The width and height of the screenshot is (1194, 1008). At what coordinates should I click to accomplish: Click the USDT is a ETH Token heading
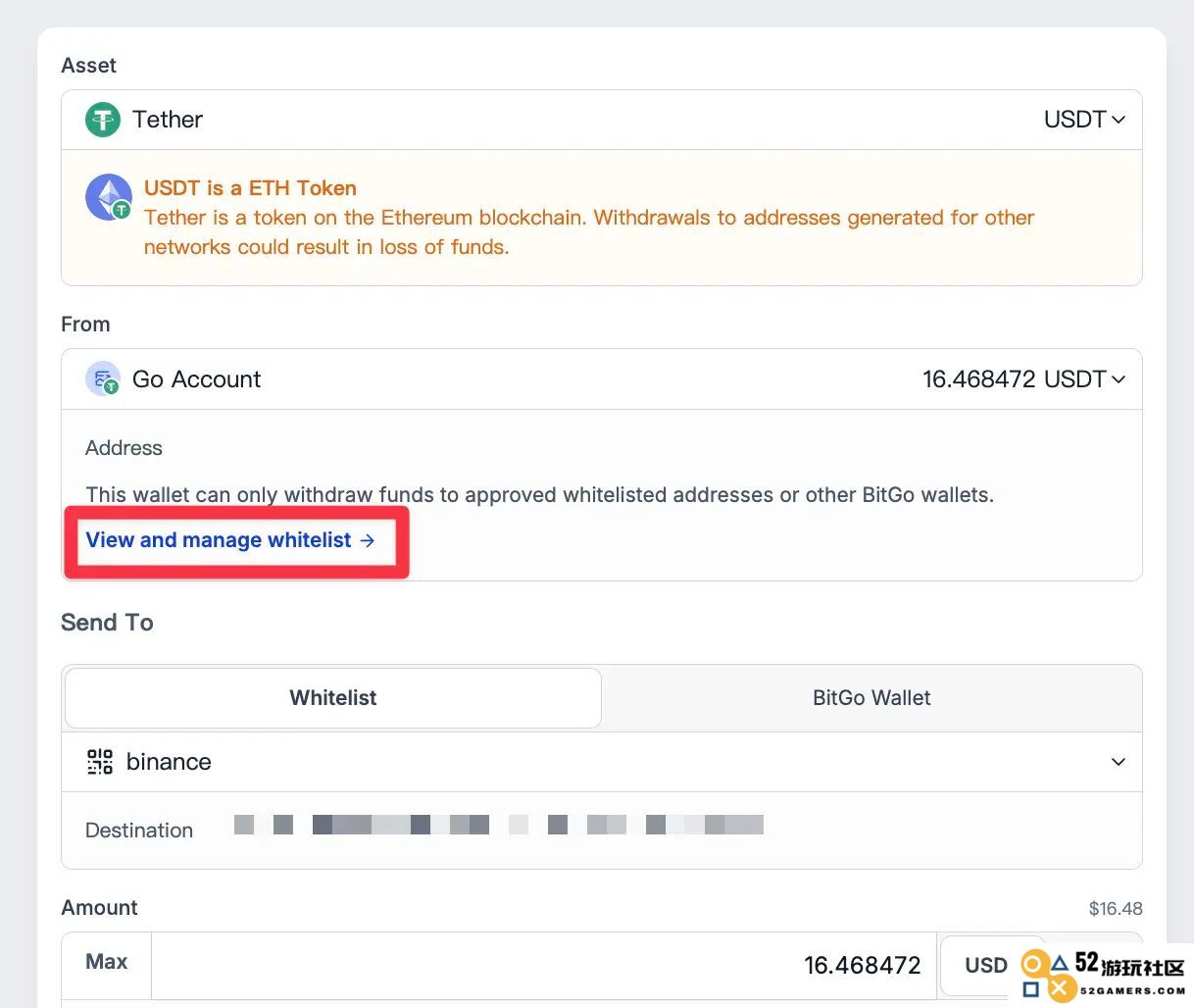click(x=250, y=188)
